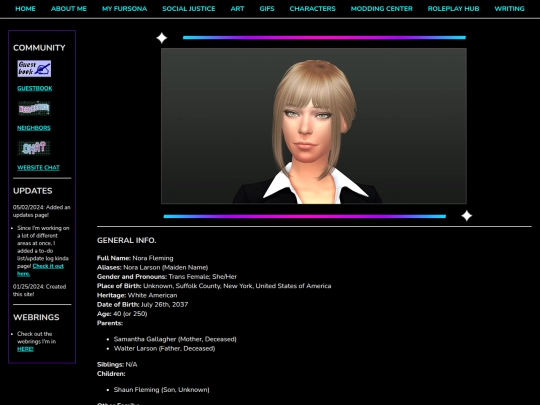This screenshot has width=540, height=405.
Task: Click the Nora character portrait image
Action: click(314, 126)
